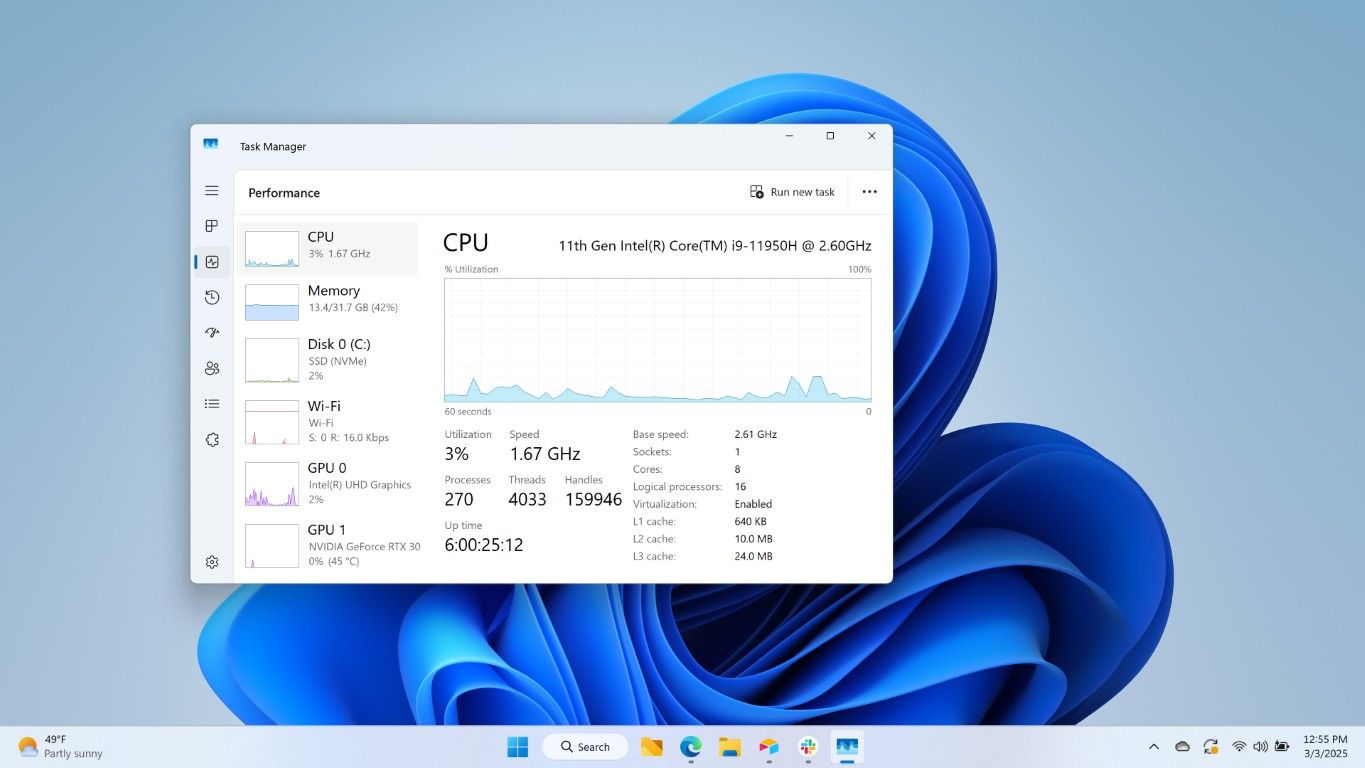This screenshot has height=768, width=1365.
Task: Open the Details page
Action: [x=211, y=403]
